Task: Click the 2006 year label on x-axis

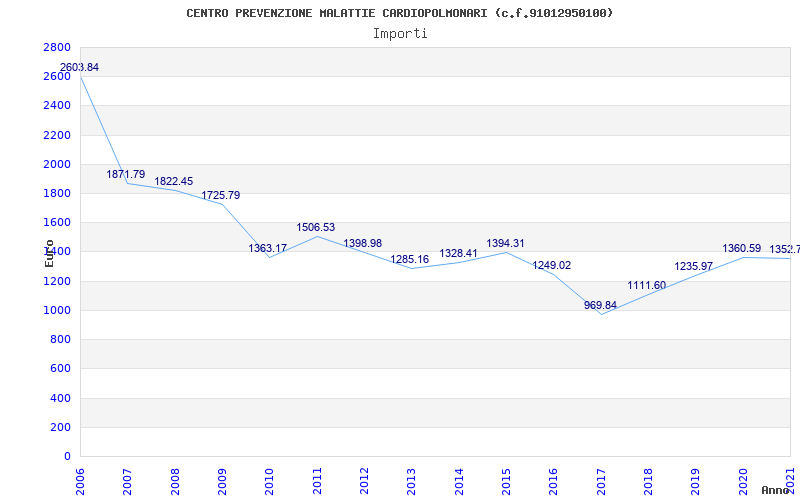Action: pyautogui.click(x=80, y=478)
